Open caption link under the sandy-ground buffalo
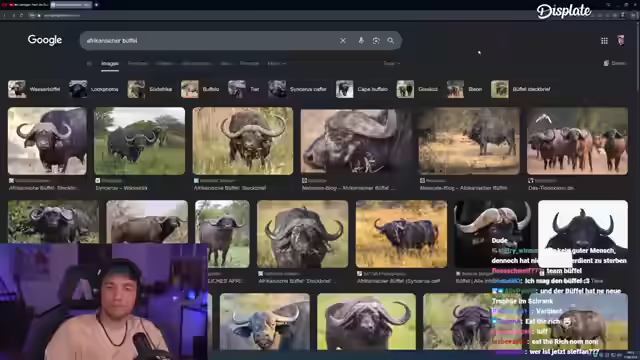Screen dimensions: 640x360 tap(464, 188)
